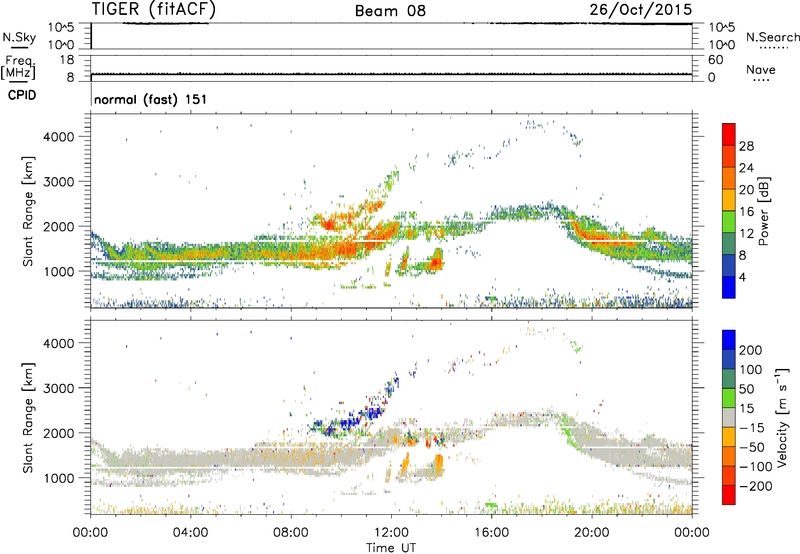Click the 'Freq. [MHz]' axis label
The width and height of the screenshot is (800, 554).
(18, 67)
